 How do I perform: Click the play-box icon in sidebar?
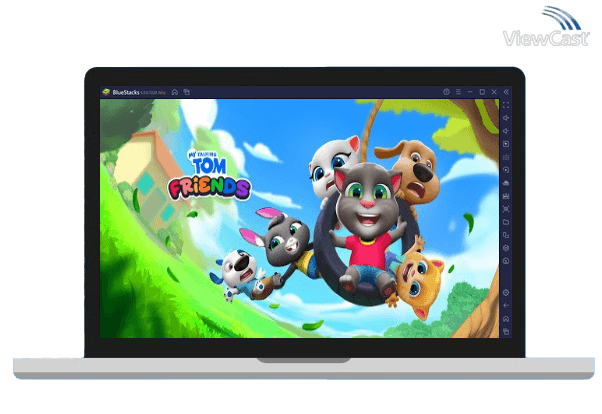pyautogui.click(x=506, y=144)
